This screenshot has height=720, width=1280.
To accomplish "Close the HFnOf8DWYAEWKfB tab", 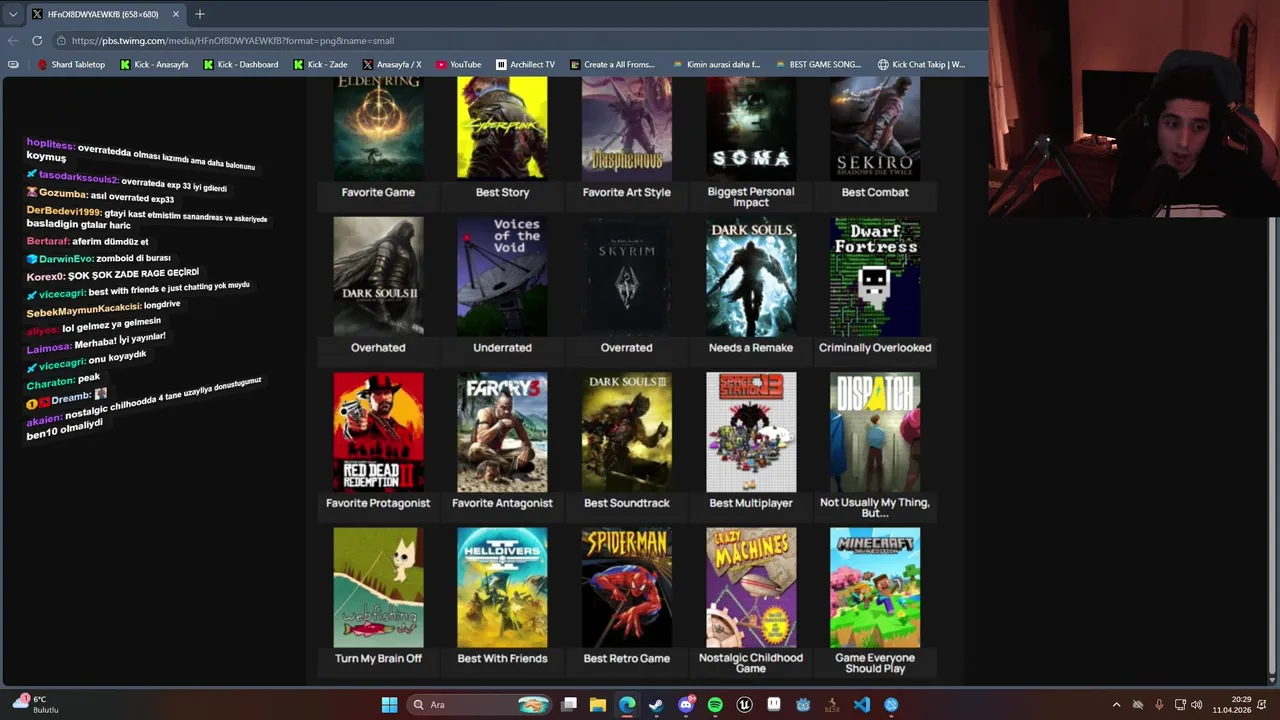I will click(176, 14).
